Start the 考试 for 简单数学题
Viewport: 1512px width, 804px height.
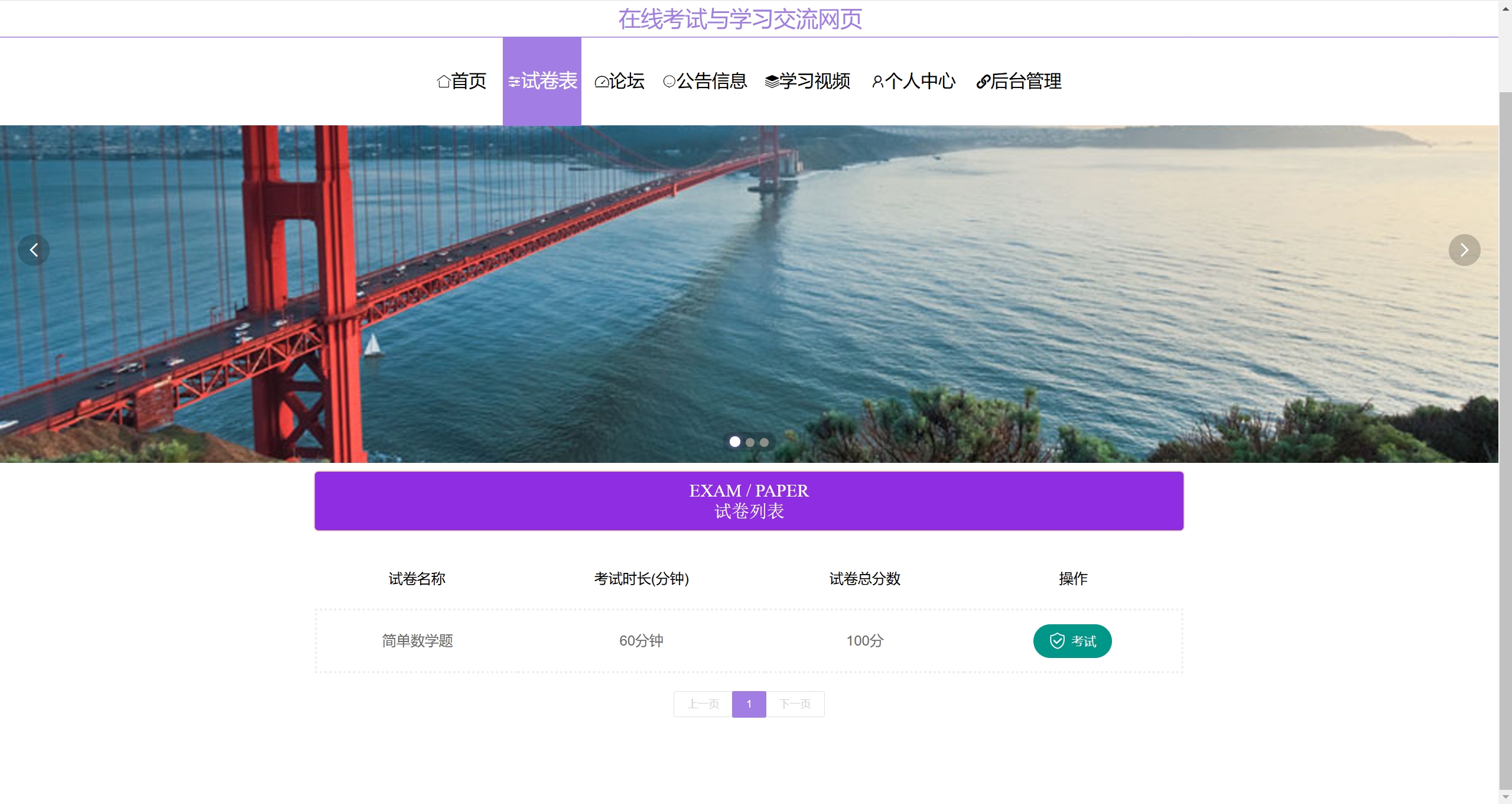point(1072,641)
